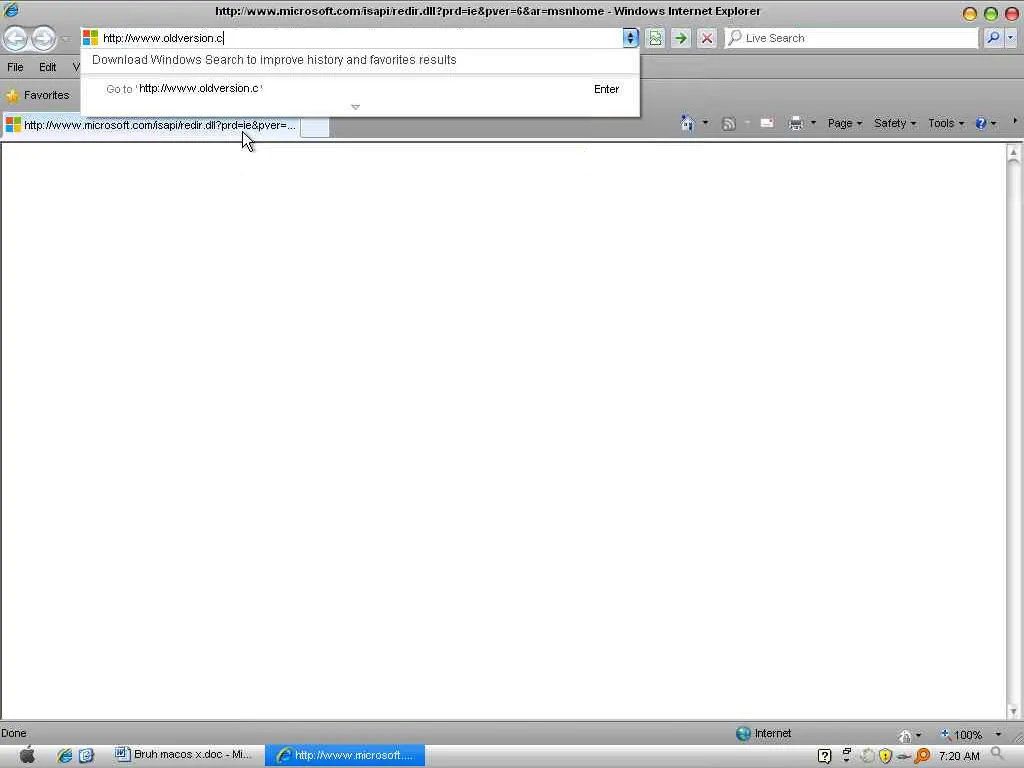
Task: Launch Internet Explorer from quick launch
Action: pyautogui.click(x=64, y=756)
